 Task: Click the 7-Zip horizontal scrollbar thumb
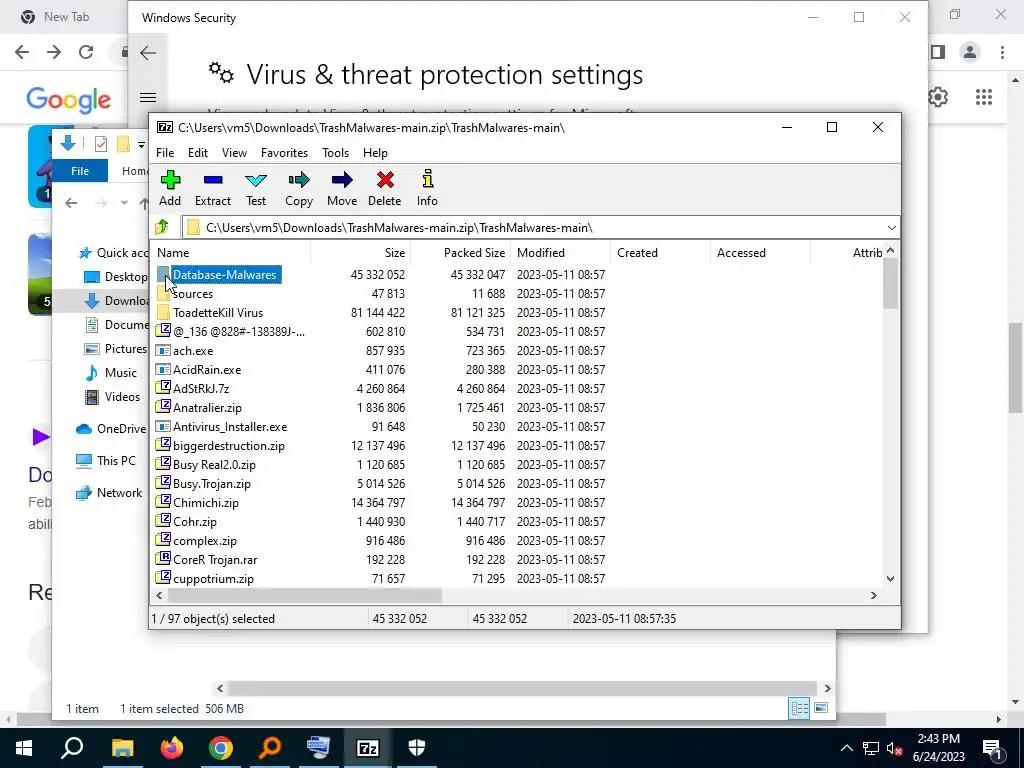[305, 596]
